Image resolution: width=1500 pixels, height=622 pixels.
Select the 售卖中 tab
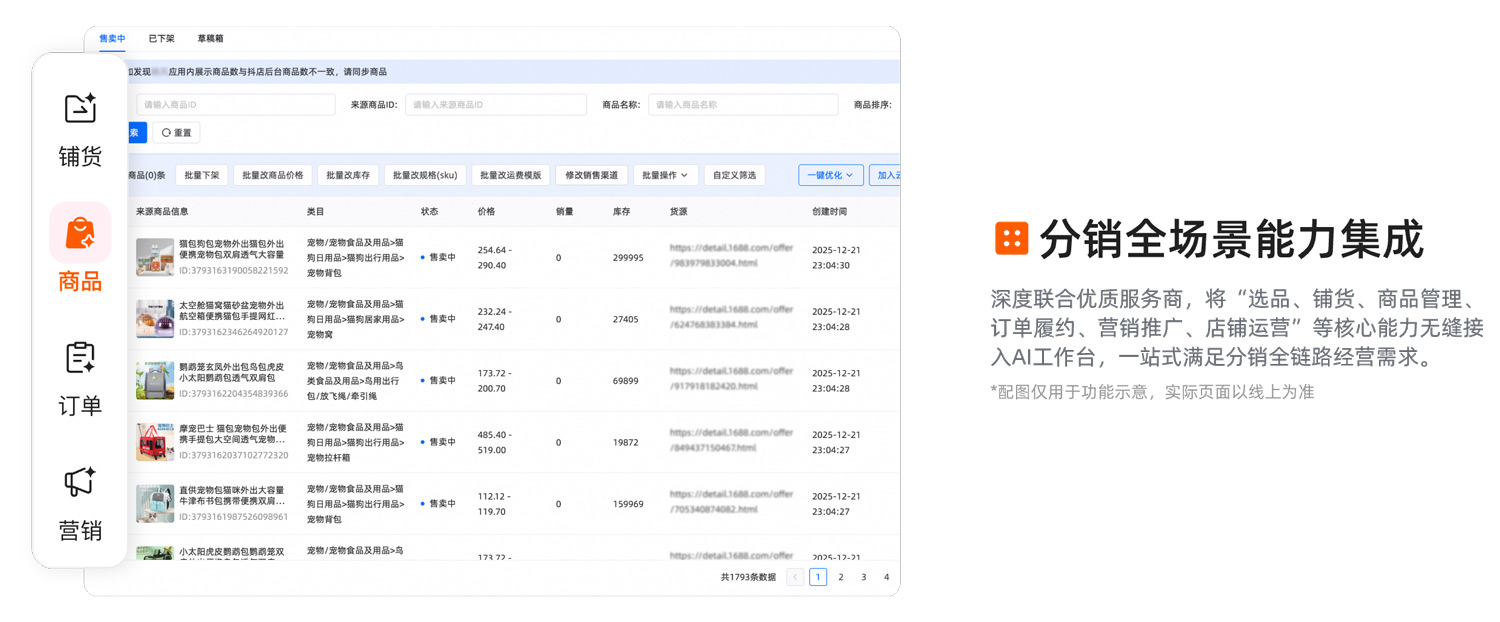(x=112, y=38)
